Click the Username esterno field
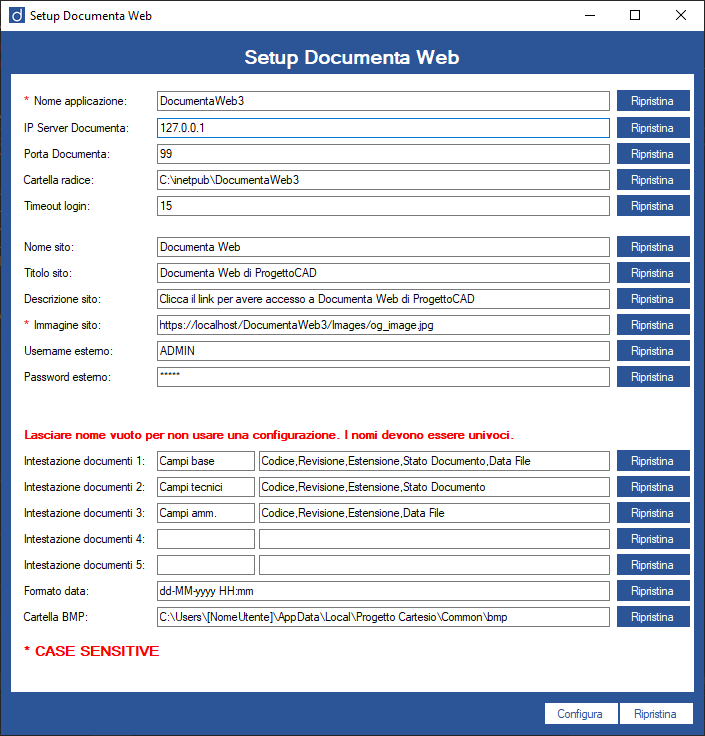 [383, 351]
